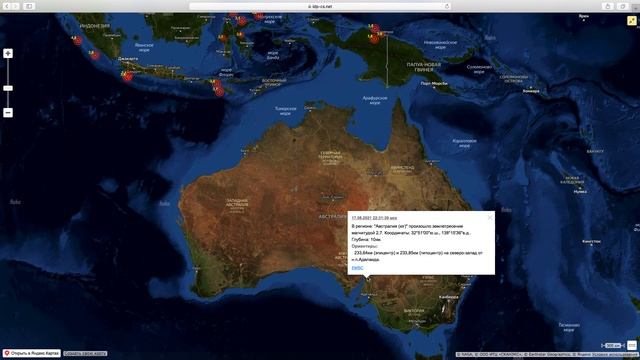Zoom in with the map plus button
Screen dimensions: 640x360
(8, 53)
